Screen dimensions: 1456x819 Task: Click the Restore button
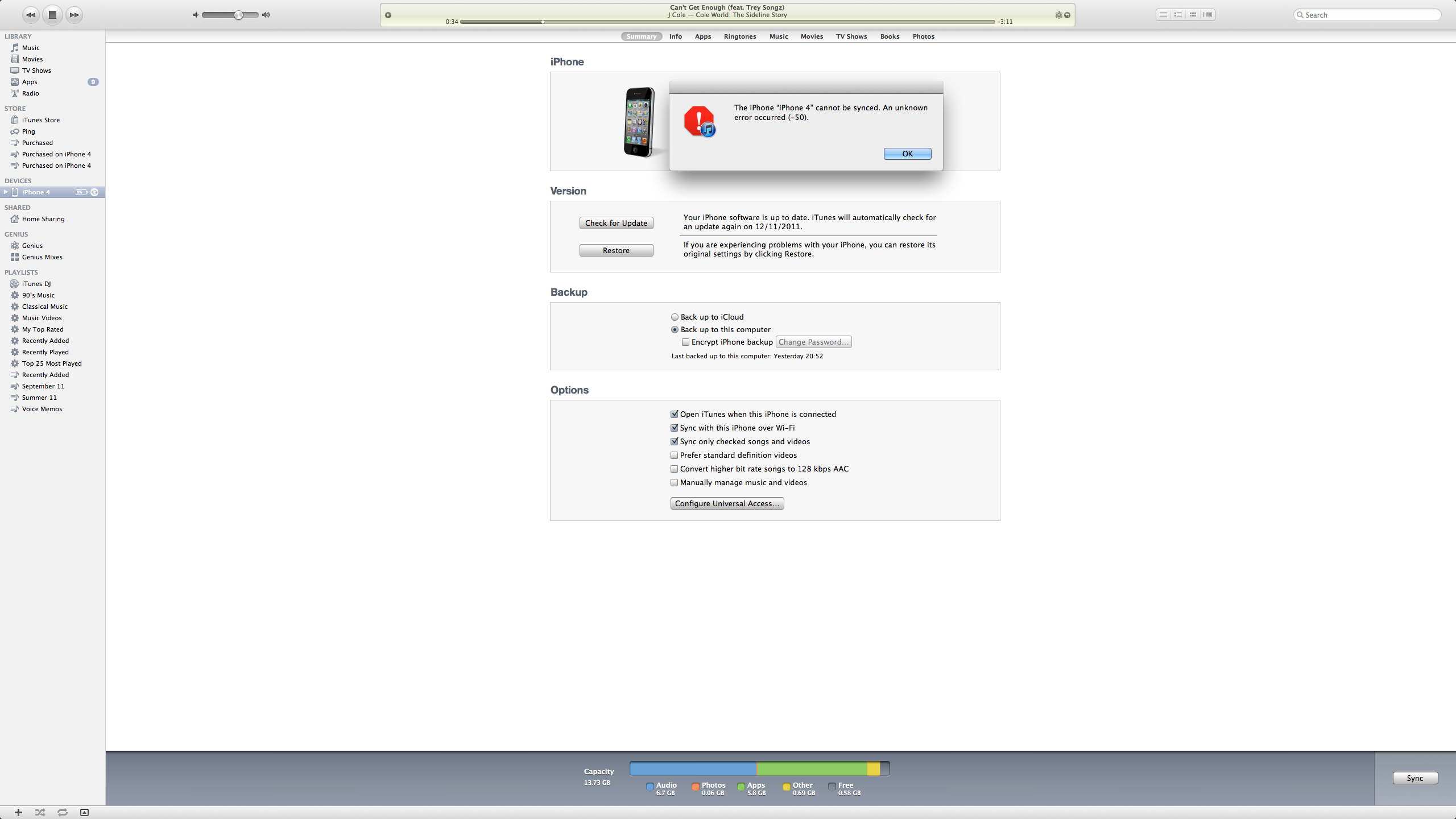coord(616,250)
